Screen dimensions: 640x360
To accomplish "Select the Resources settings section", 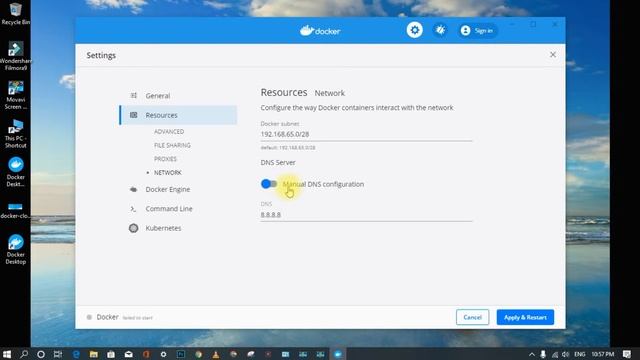I will [x=178, y=115].
